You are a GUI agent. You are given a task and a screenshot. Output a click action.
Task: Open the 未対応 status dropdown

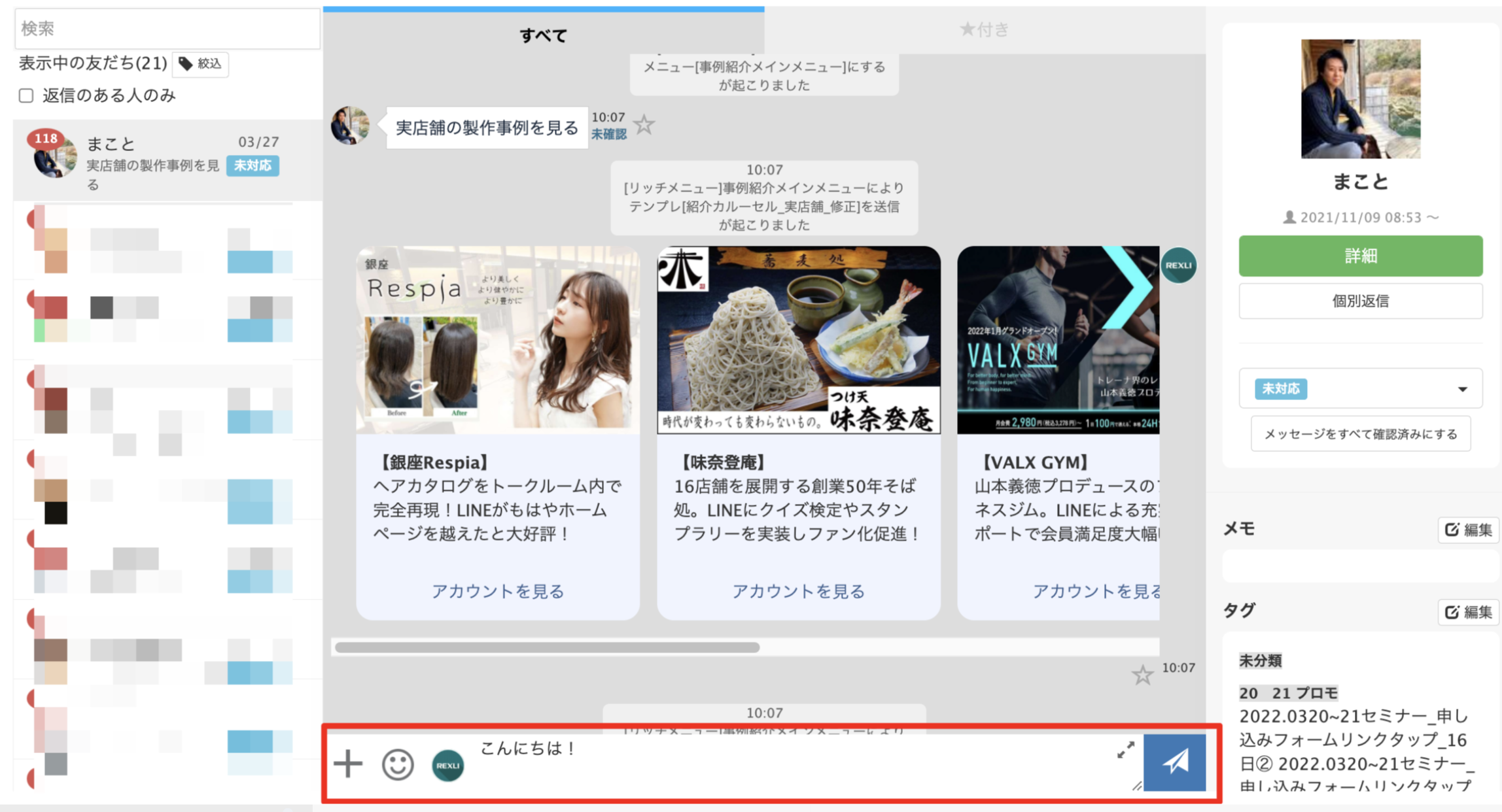coord(1360,388)
